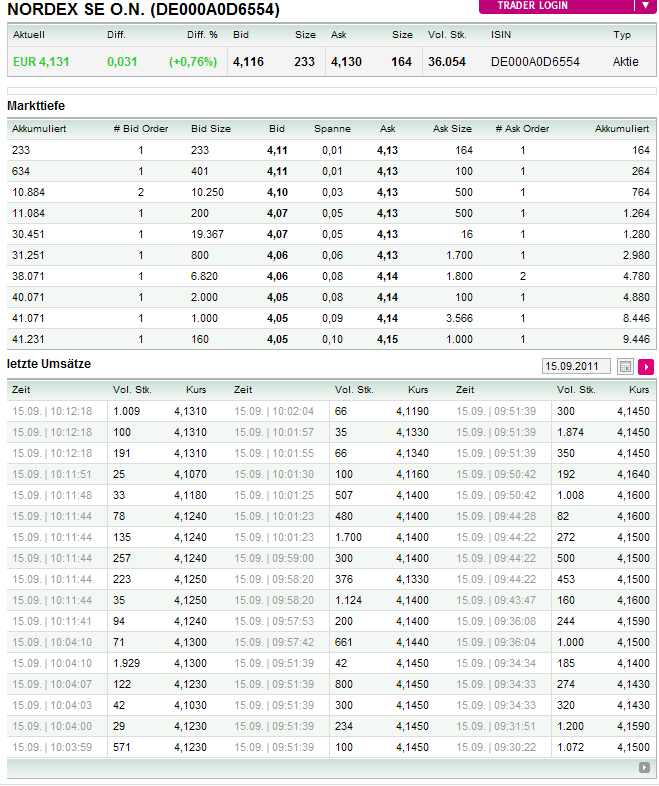Viewport: 659px width, 786px height.
Task: Select ask size 1.800
Action: (460, 276)
